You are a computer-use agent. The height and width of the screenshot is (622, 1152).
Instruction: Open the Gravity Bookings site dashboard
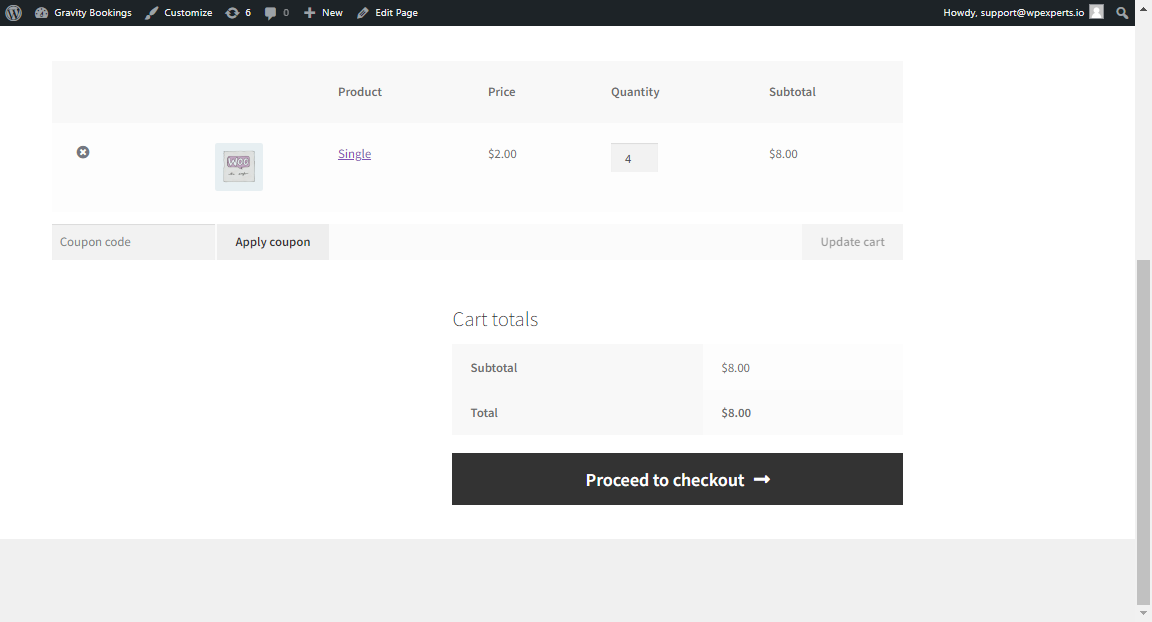tap(83, 12)
